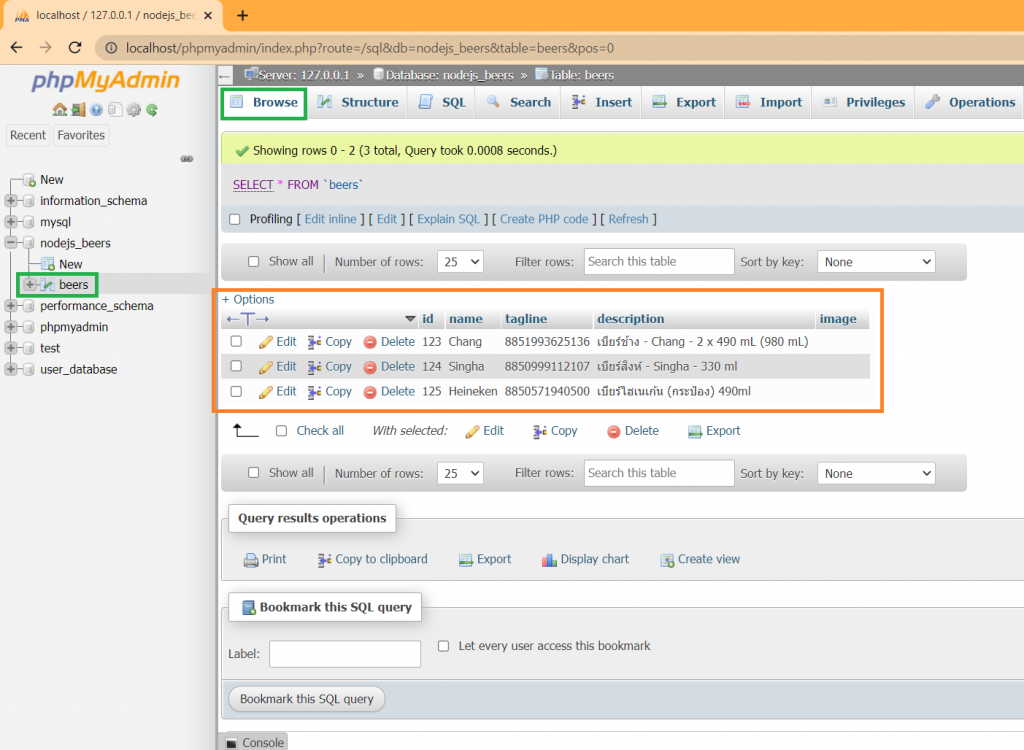Image resolution: width=1024 pixels, height=750 pixels.
Task: Click the link icon in the navigation panel
Action: [x=187, y=159]
